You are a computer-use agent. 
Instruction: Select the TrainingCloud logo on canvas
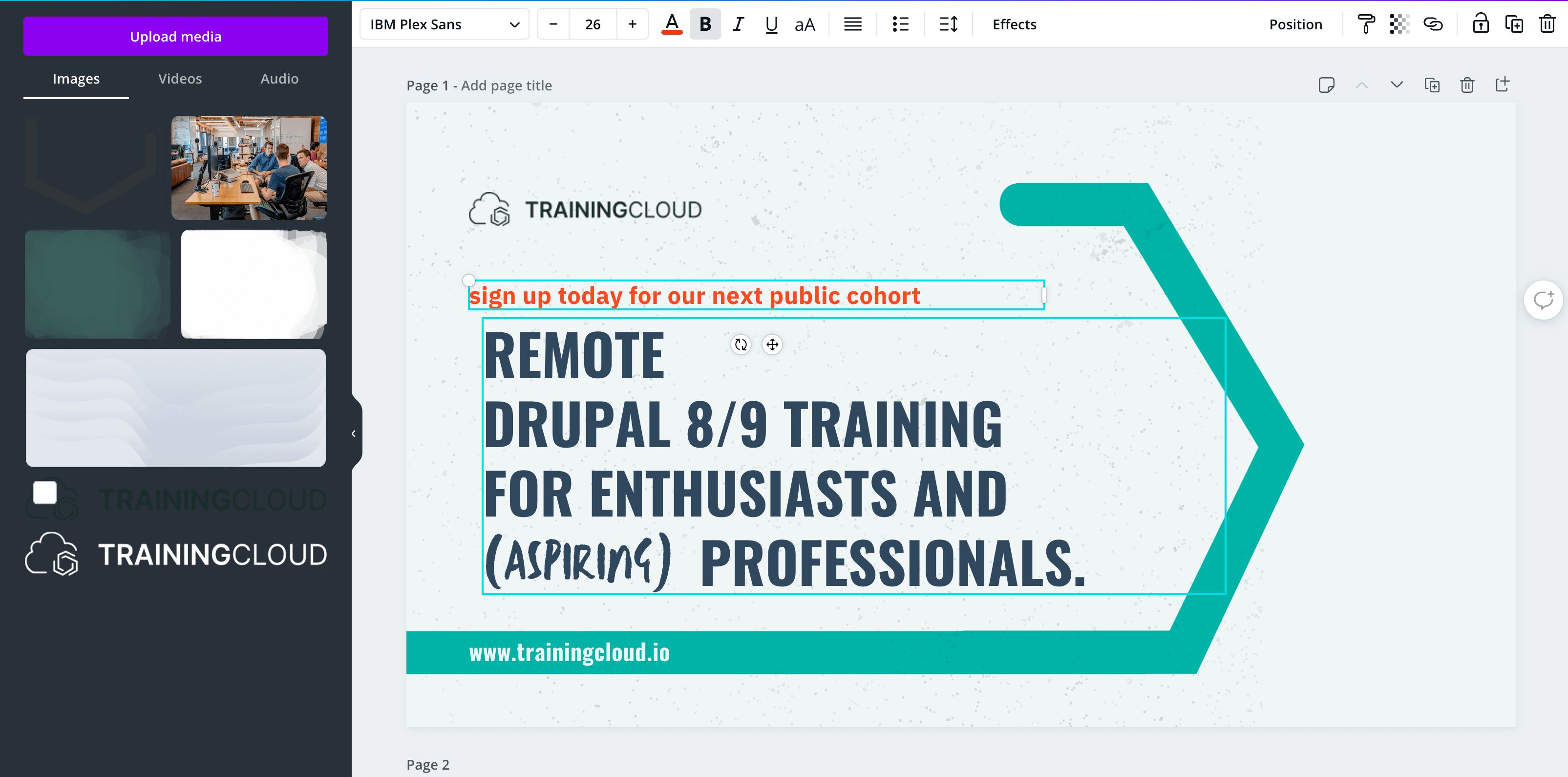584,210
